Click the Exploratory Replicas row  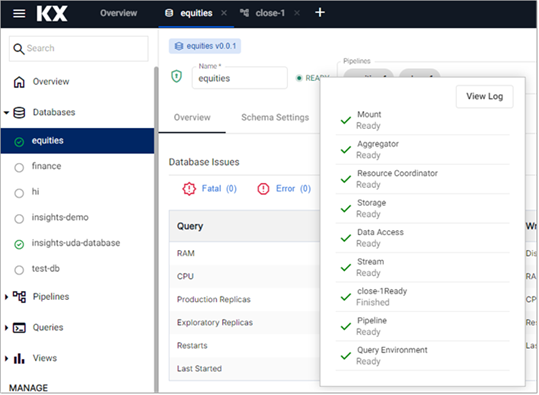click(x=244, y=322)
